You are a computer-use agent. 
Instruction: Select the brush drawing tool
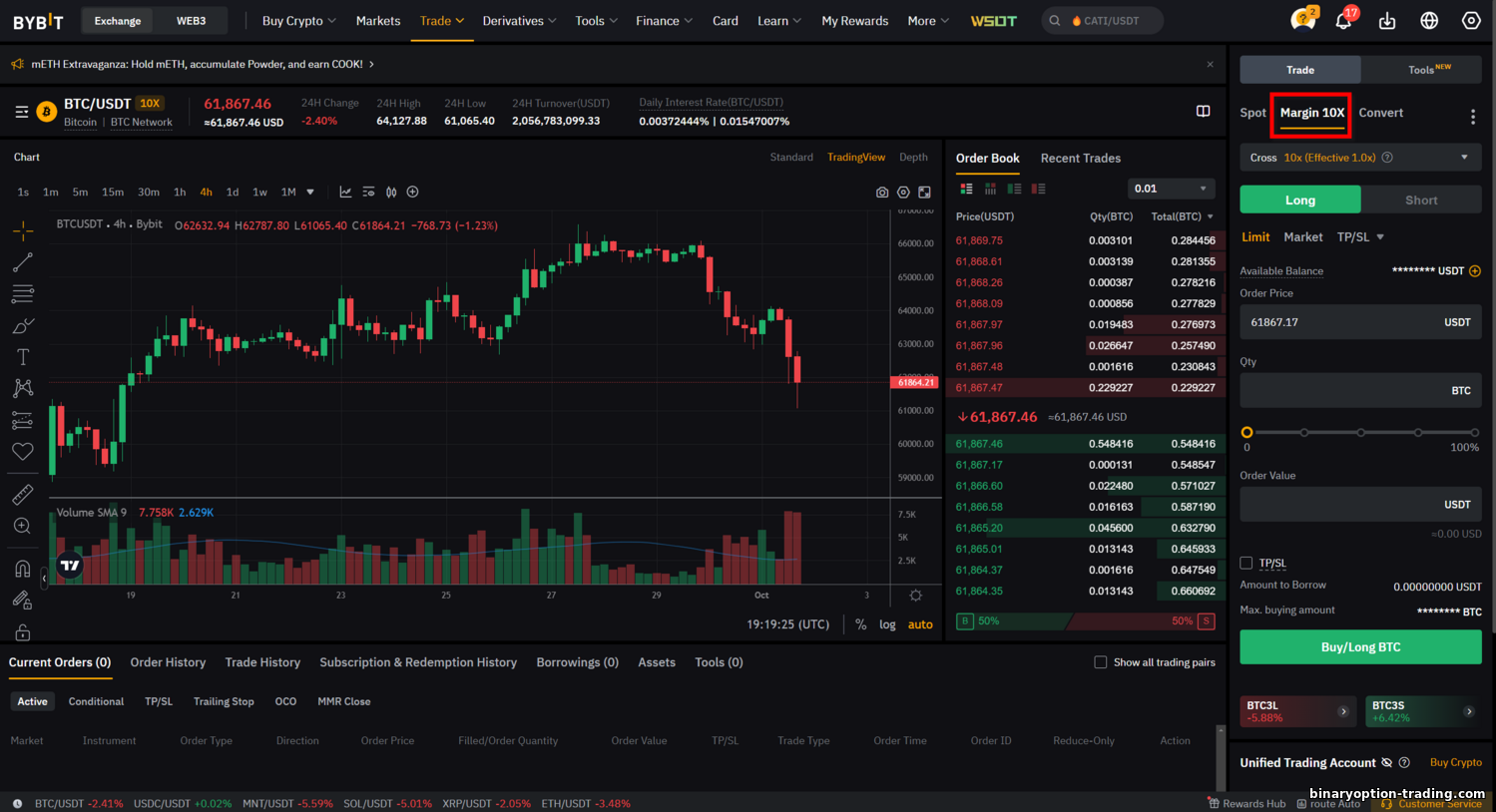[23, 325]
